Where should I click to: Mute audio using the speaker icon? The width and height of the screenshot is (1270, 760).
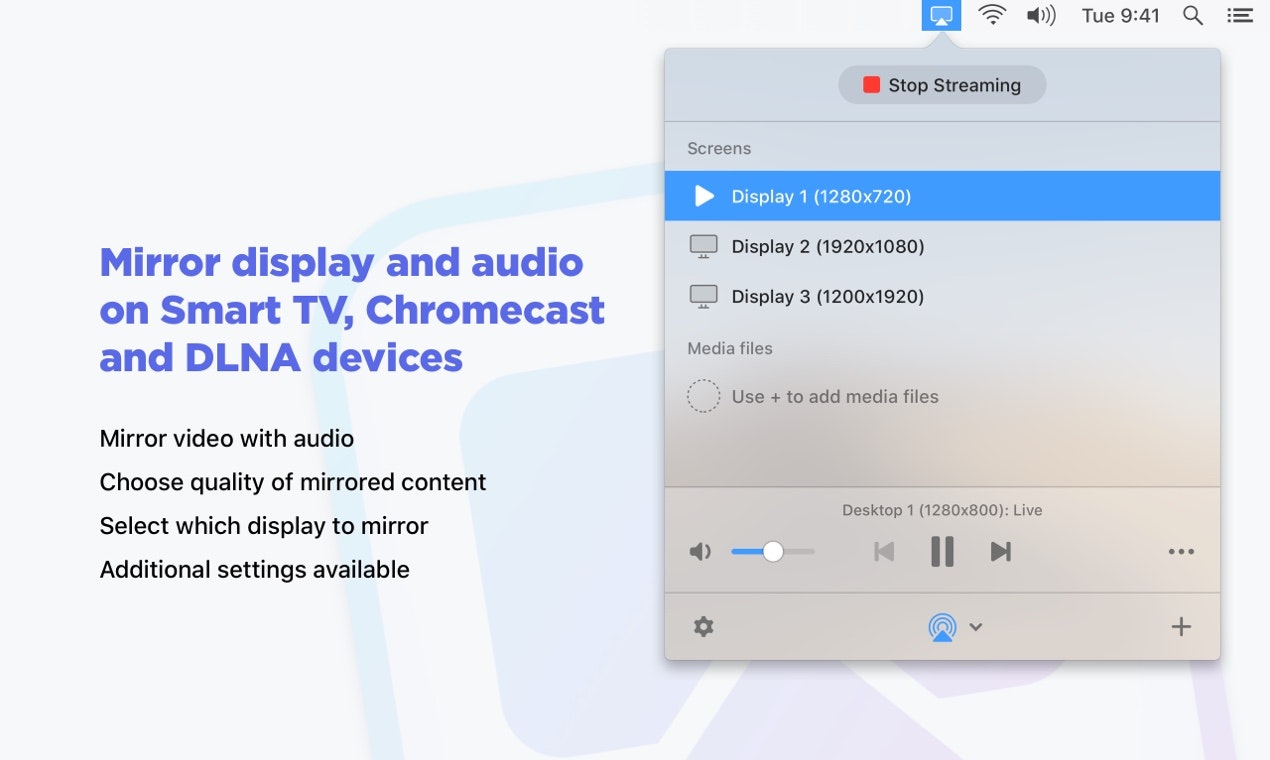701,551
